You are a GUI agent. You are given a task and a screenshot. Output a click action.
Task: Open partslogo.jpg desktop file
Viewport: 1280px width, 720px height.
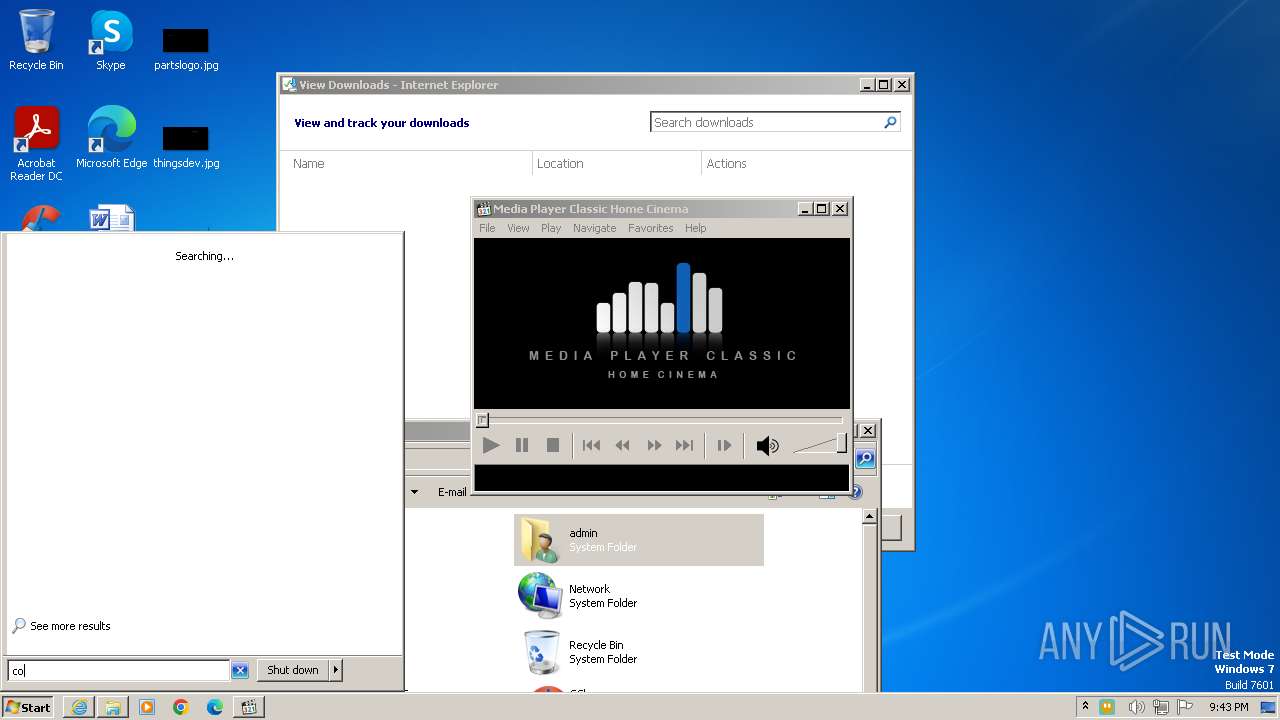click(x=186, y=48)
